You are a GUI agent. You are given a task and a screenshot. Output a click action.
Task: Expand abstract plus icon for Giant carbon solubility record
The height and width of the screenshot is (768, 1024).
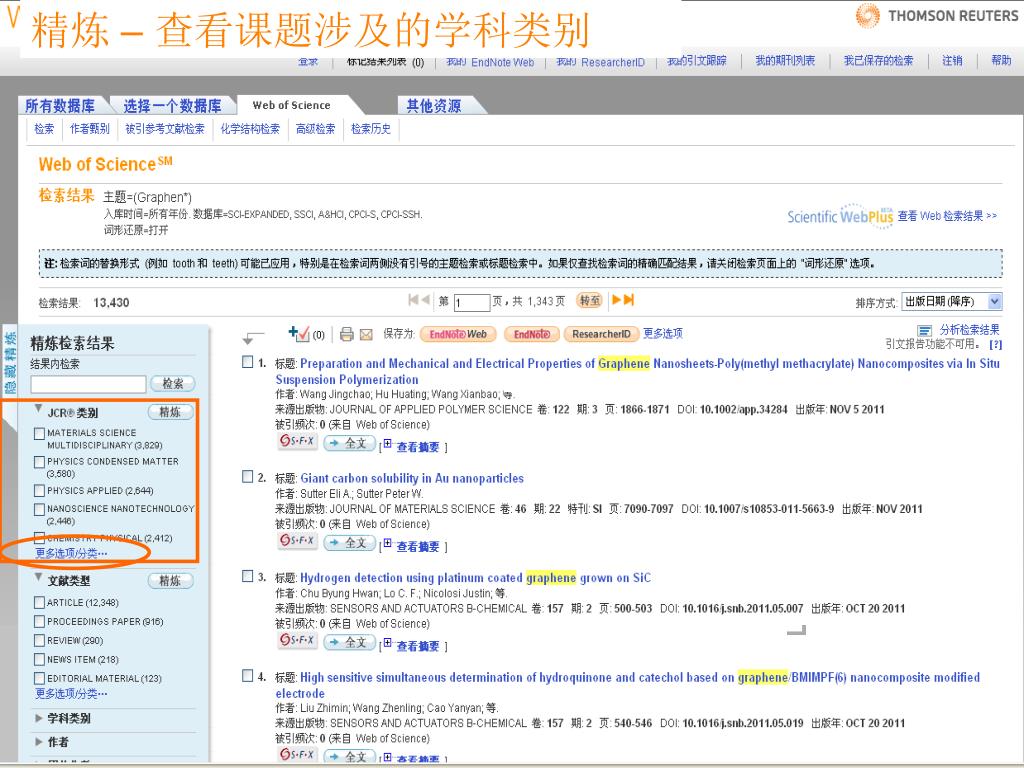tap(387, 544)
